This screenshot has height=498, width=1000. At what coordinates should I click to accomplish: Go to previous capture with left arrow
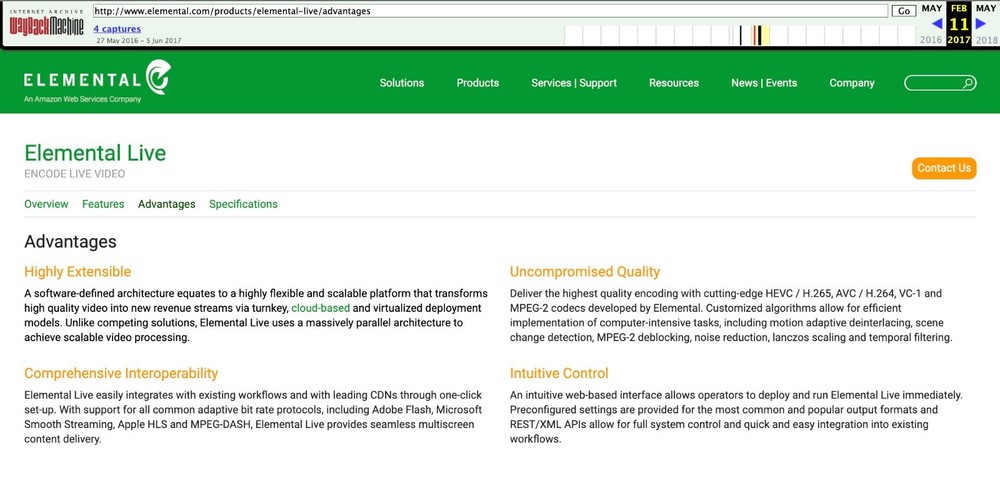pos(936,24)
